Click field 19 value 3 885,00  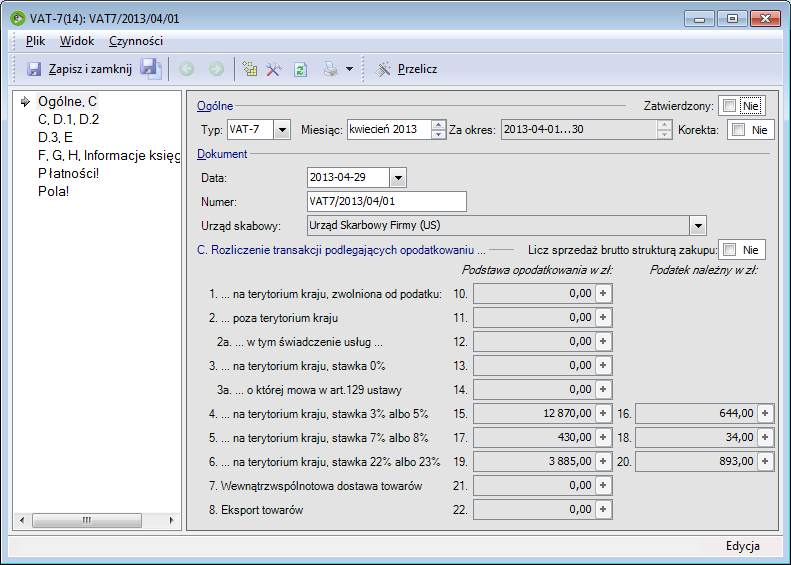click(x=534, y=461)
